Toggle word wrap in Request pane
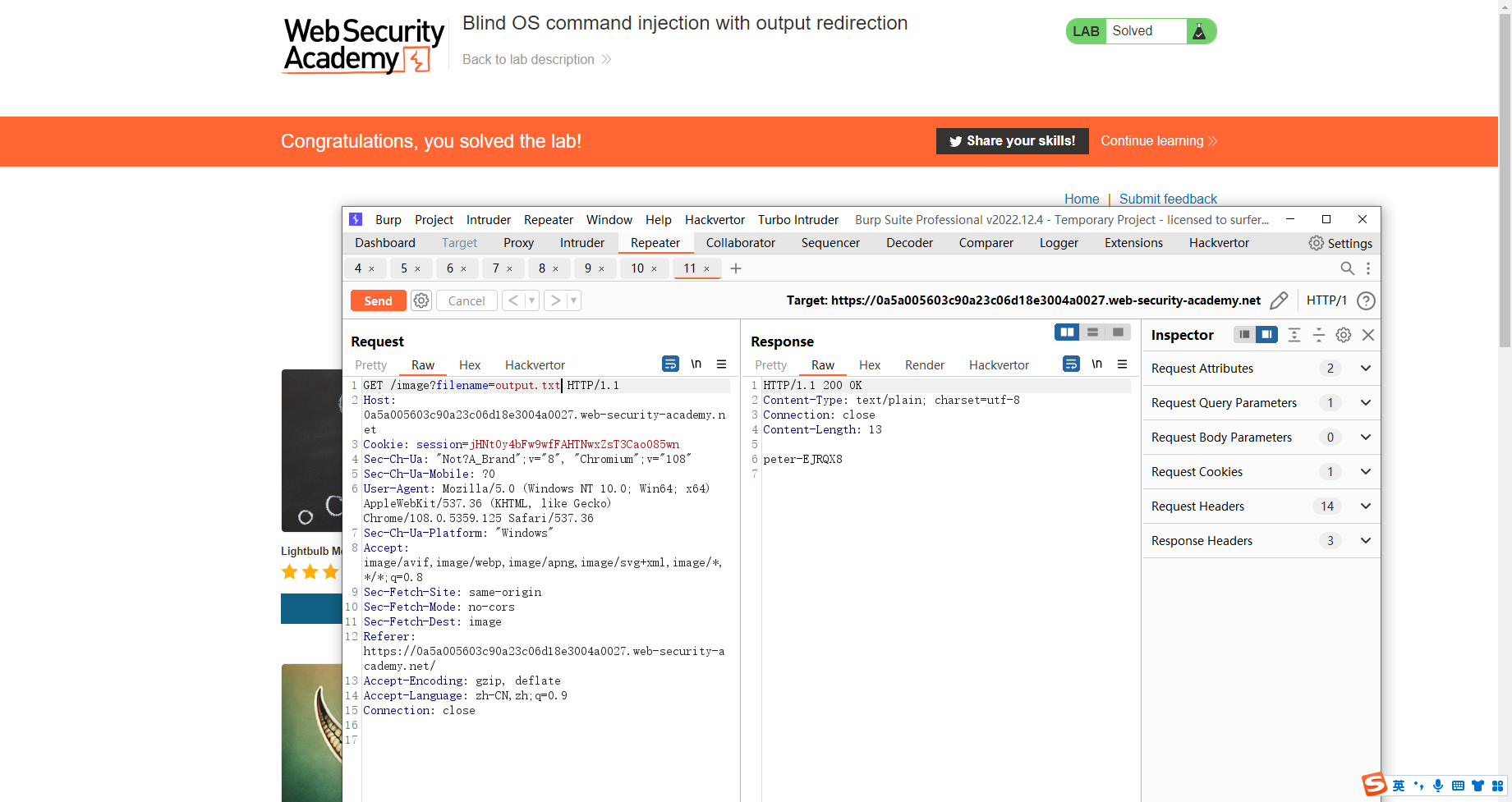The height and width of the screenshot is (802, 1512). pos(670,364)
